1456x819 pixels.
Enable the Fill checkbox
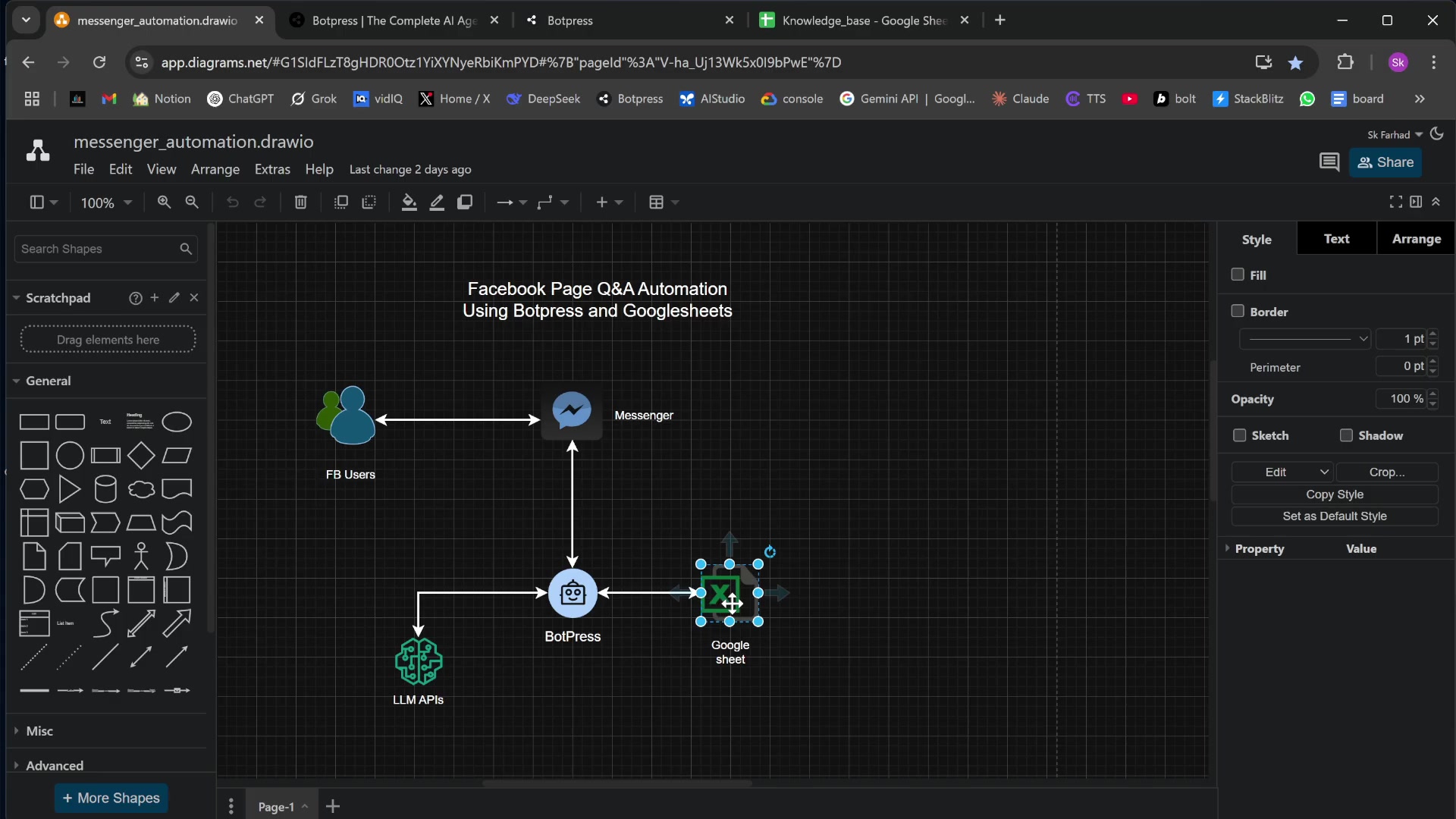pyautogui.click(x=1238, y=275)
